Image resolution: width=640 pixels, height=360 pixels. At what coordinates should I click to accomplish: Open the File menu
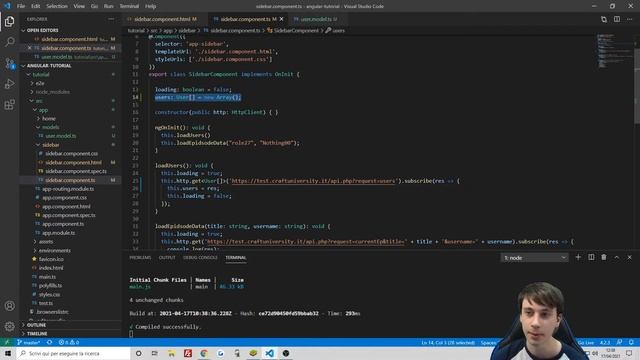coord(21,6)
